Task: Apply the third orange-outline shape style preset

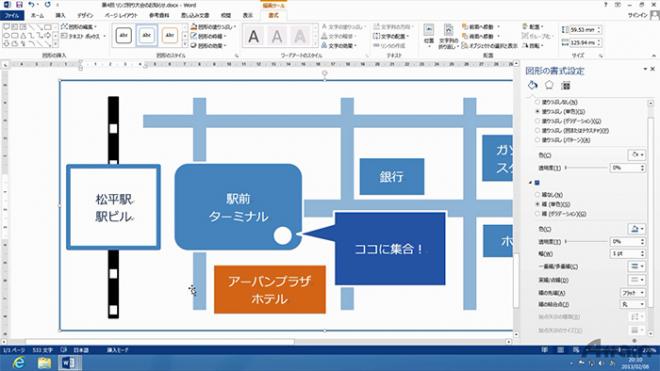Action: 170,35
